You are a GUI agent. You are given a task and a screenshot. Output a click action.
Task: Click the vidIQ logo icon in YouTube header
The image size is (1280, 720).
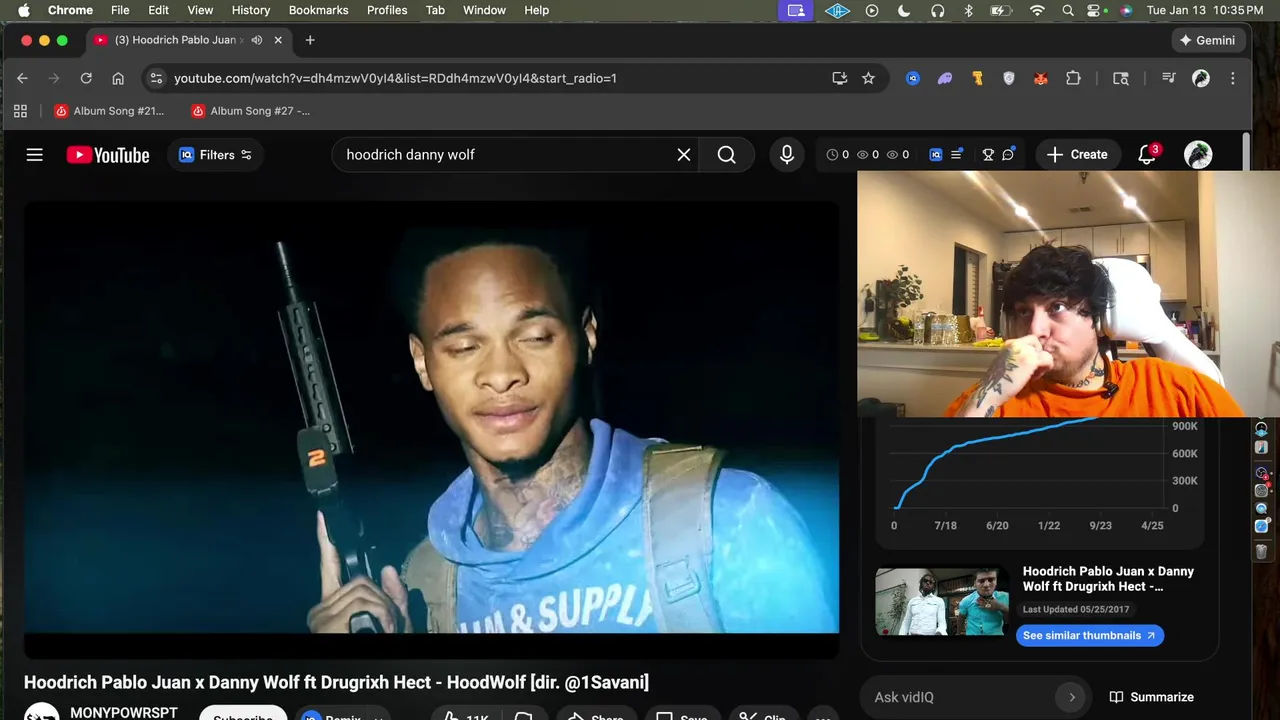(x=936, y=155)
